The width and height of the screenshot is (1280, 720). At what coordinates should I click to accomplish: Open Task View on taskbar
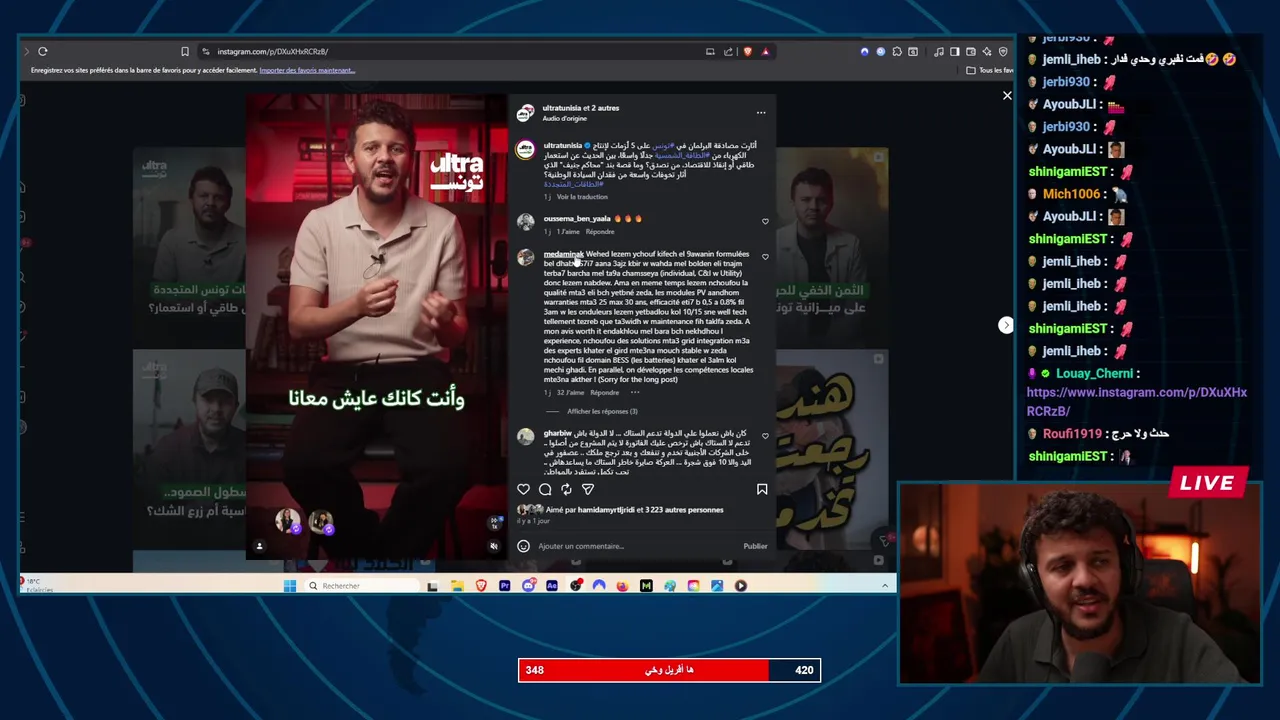point(432,586)
